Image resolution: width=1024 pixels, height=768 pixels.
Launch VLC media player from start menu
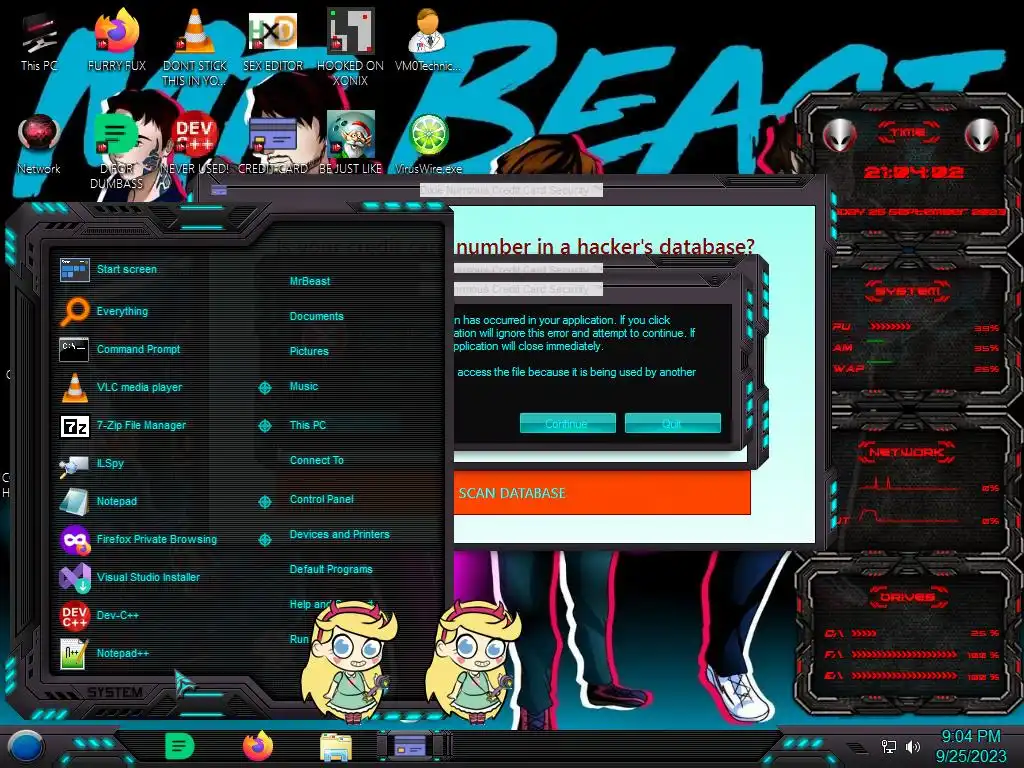tap(121, 387)
